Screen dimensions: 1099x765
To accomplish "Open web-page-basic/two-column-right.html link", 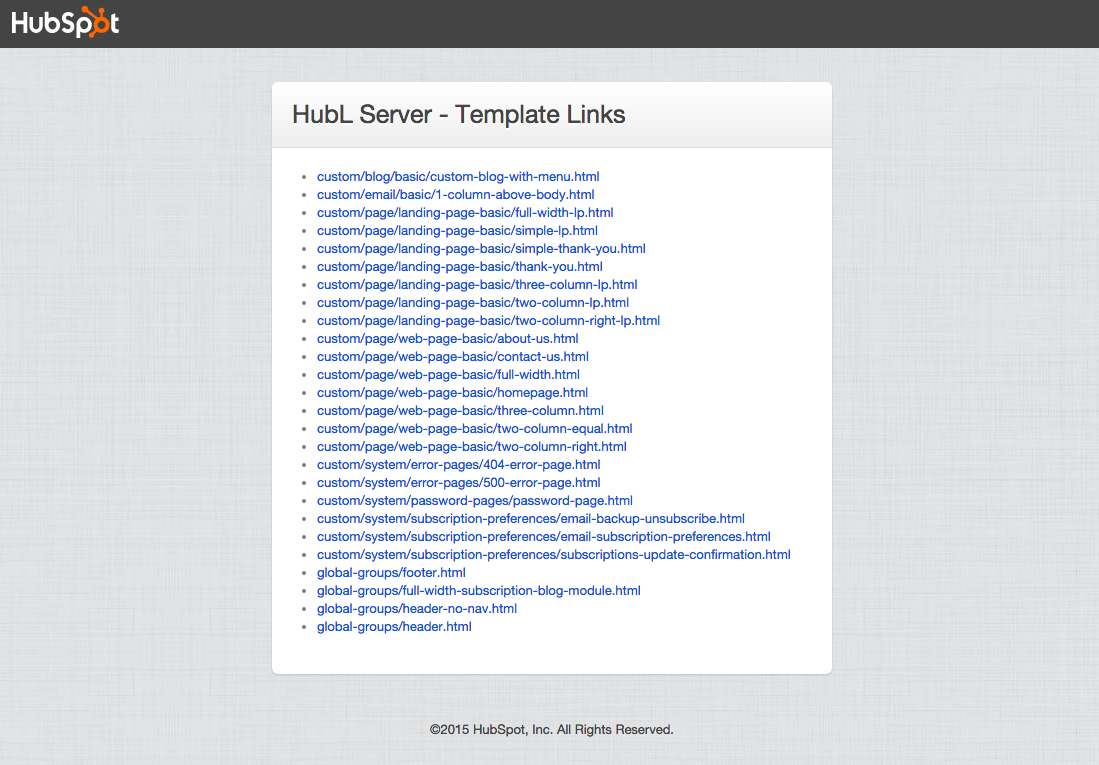I will 472,447.
